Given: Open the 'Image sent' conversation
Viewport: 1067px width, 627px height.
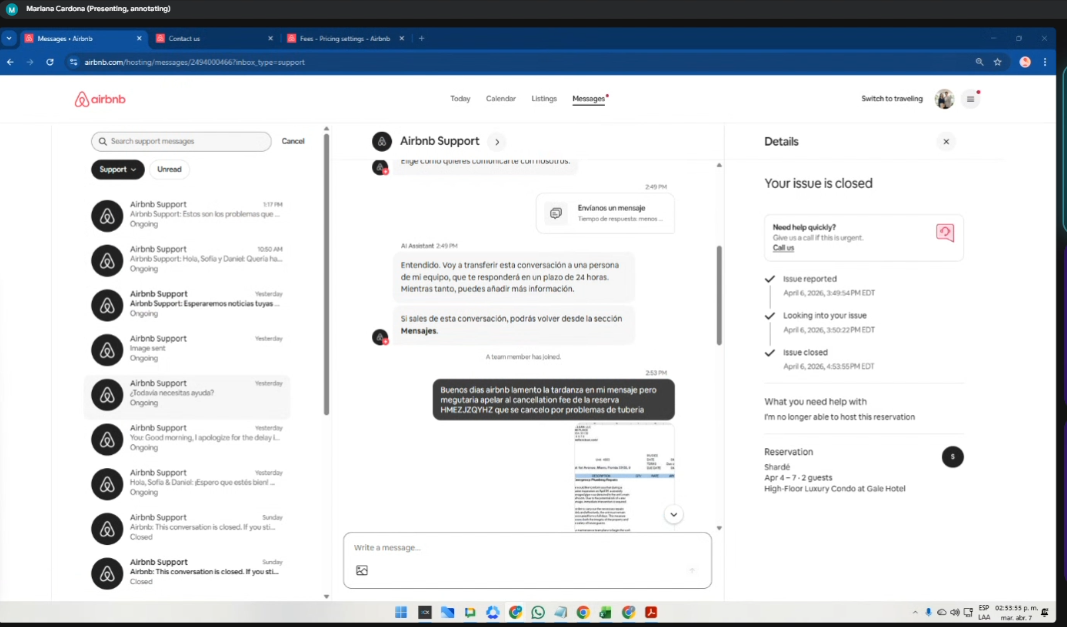Looking at the screenshot, I should click(187, 349).
